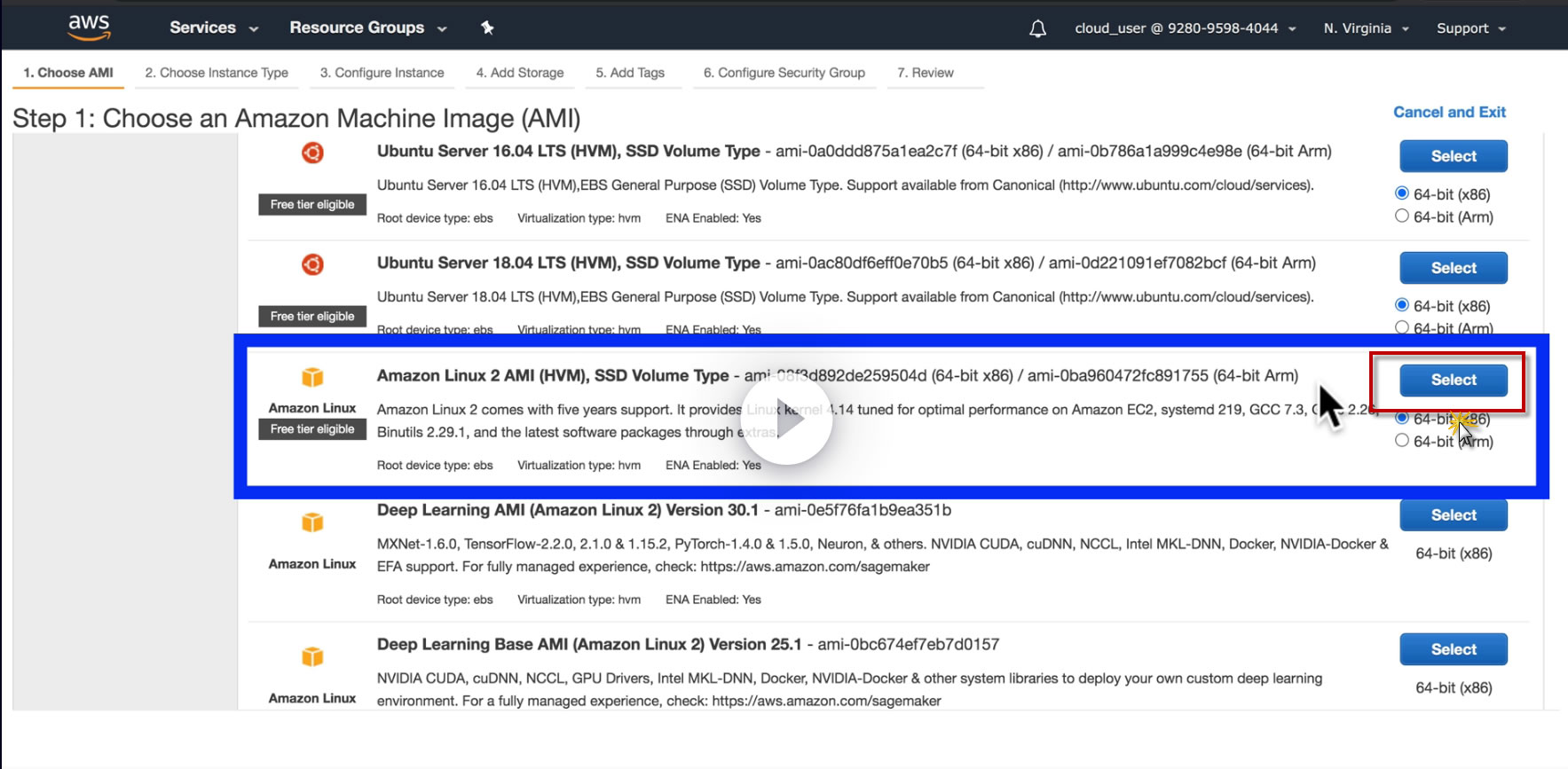Click the Amazon Linux 2 AMI box icon

pos(312,377)
